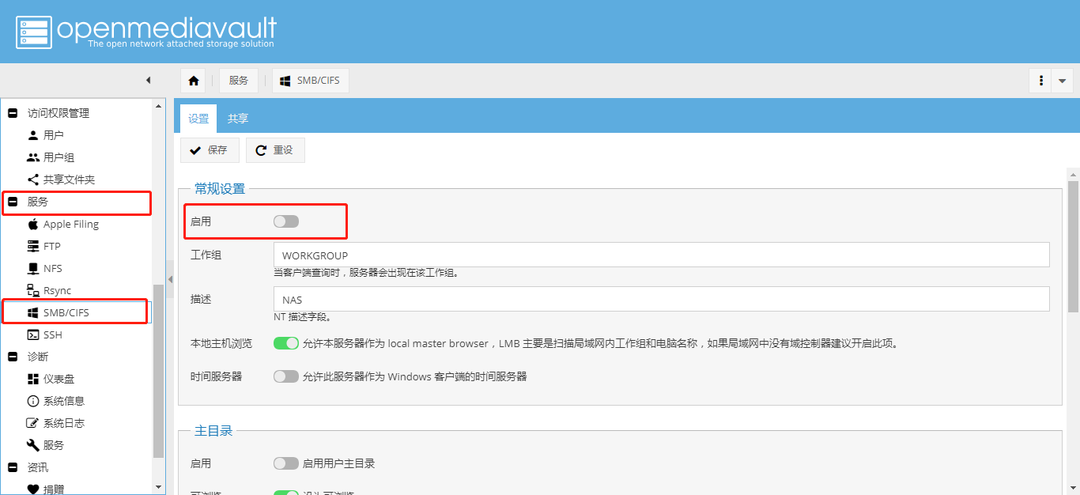
Task: Click the 主目录 section heading
Action: point(214,430)
